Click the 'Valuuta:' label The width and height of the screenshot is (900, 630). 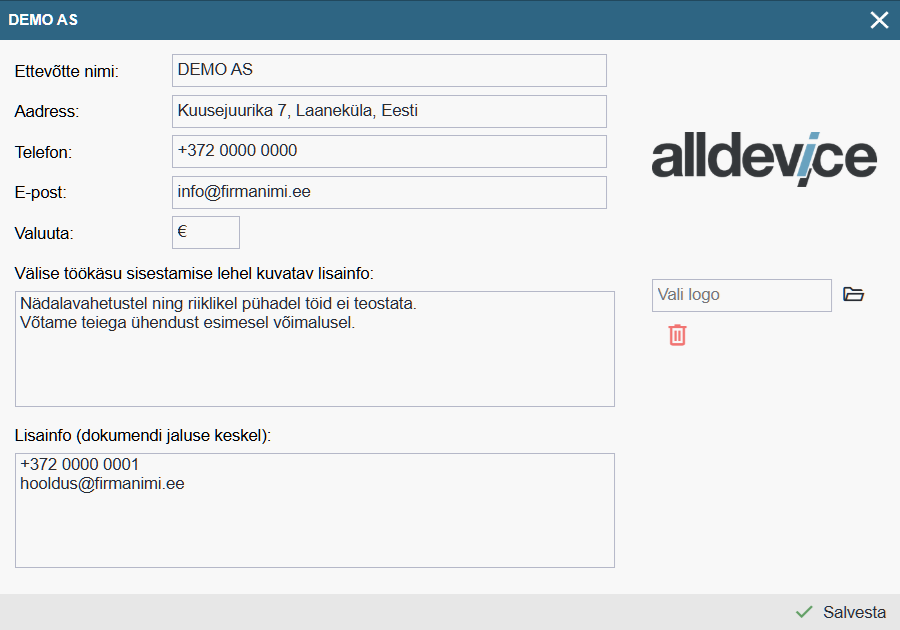pos(43,233)
